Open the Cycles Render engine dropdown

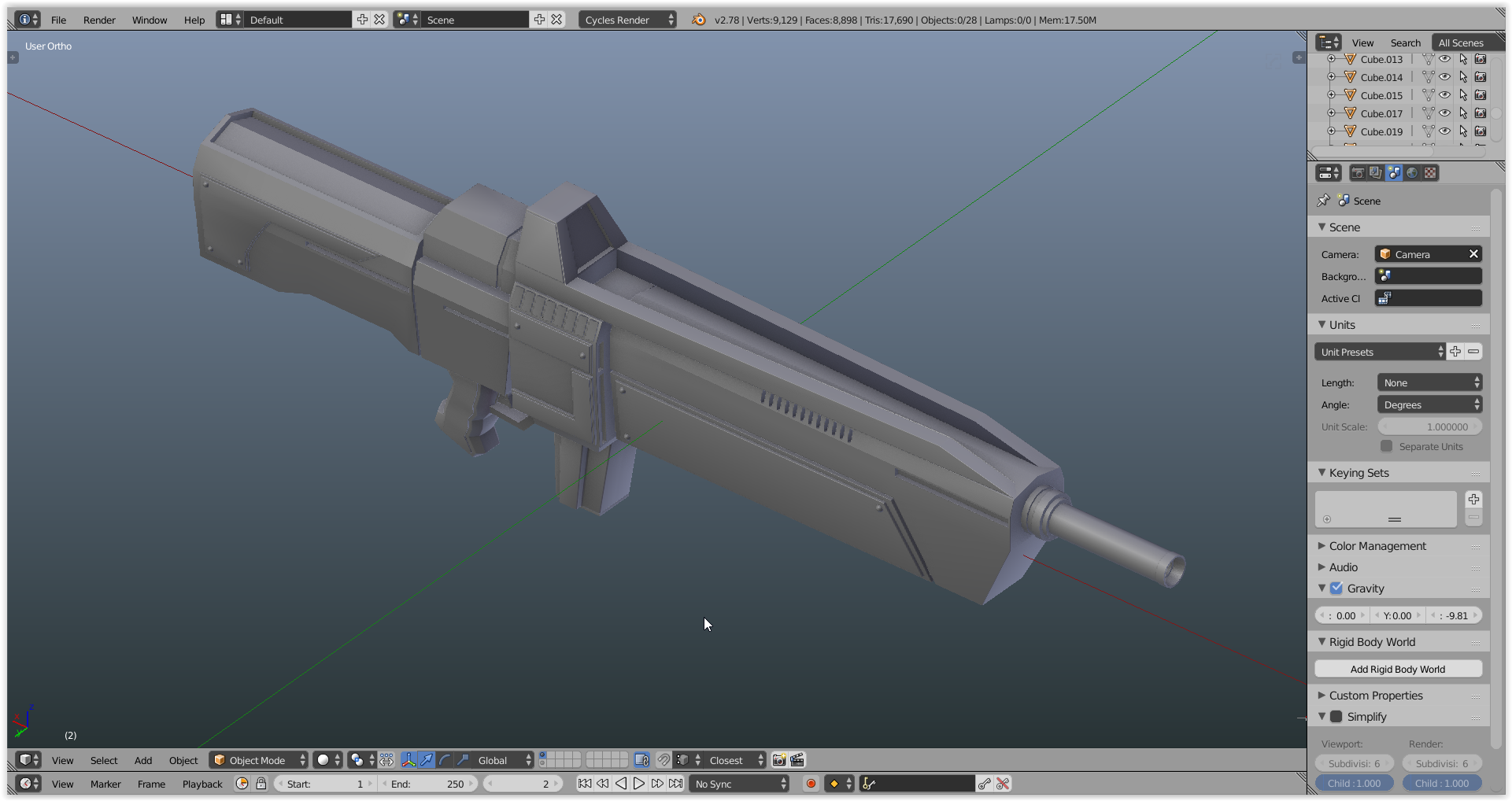point(628,20)
